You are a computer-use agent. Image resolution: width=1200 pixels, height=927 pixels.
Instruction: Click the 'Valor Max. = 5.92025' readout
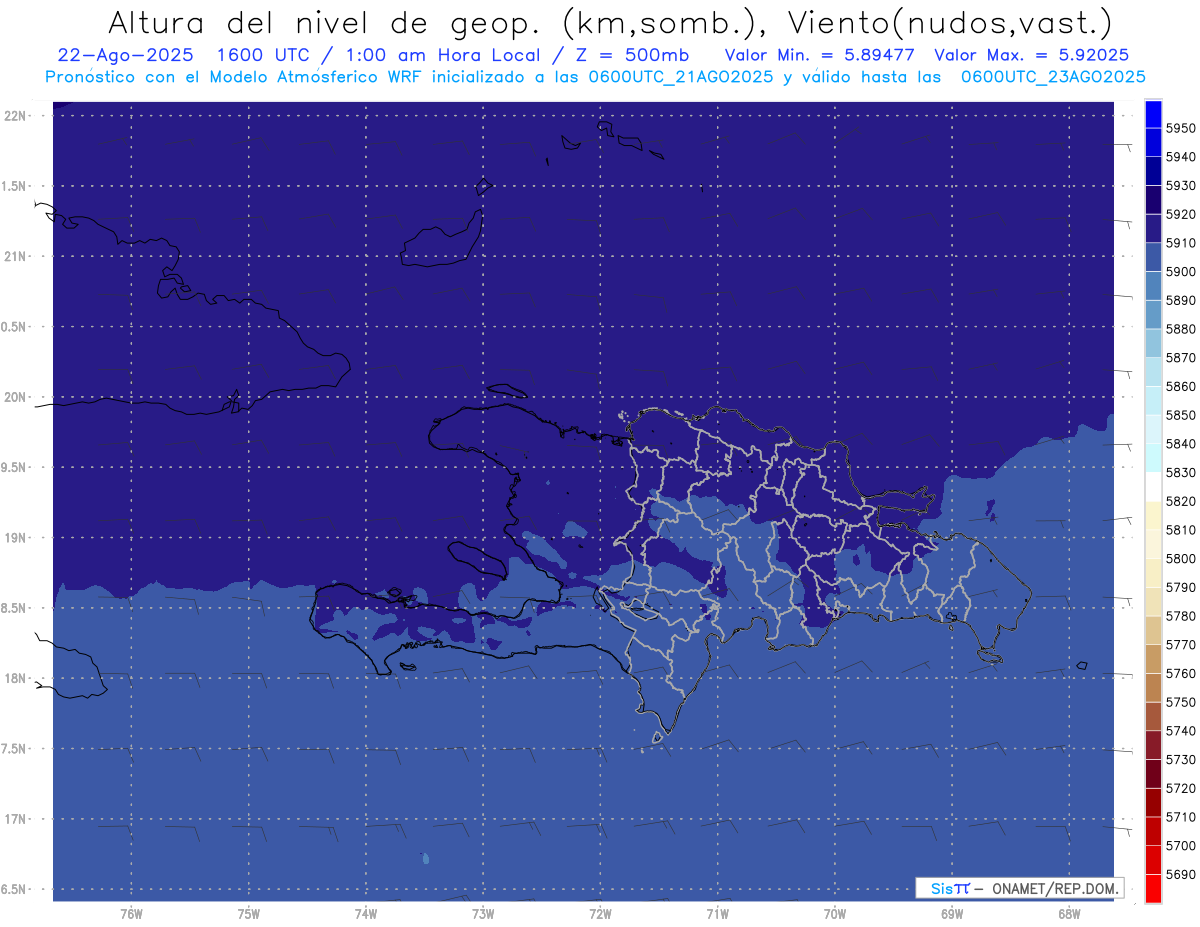click(1033, 55)
